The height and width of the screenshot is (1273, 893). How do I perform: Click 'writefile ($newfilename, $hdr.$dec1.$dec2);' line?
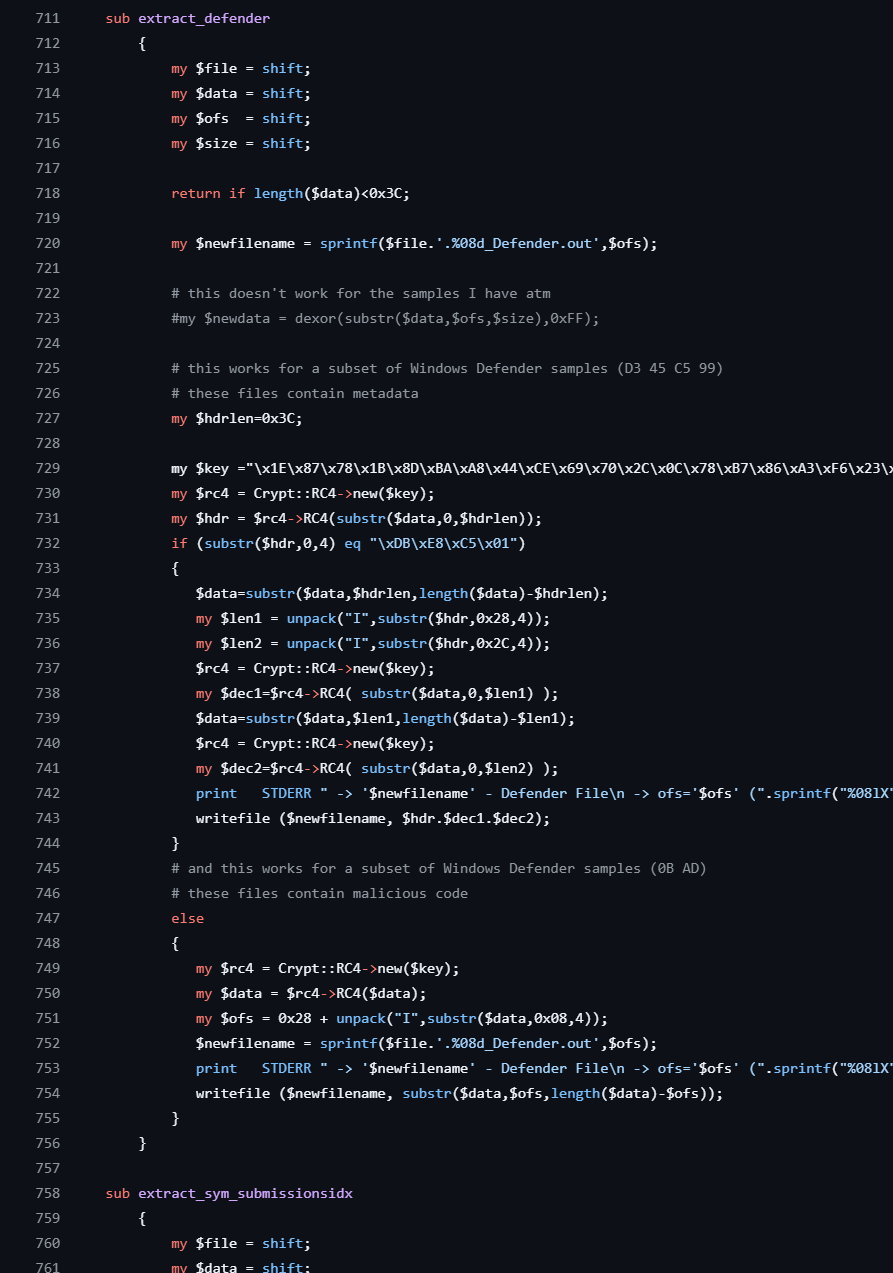coord(373,818)
